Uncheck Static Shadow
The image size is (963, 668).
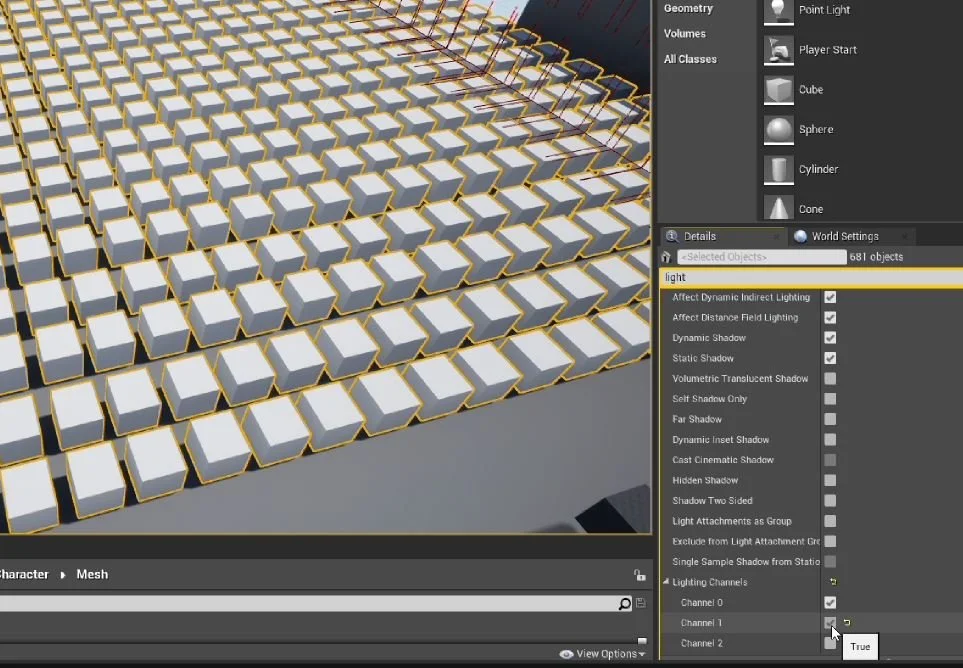[830, 358]
